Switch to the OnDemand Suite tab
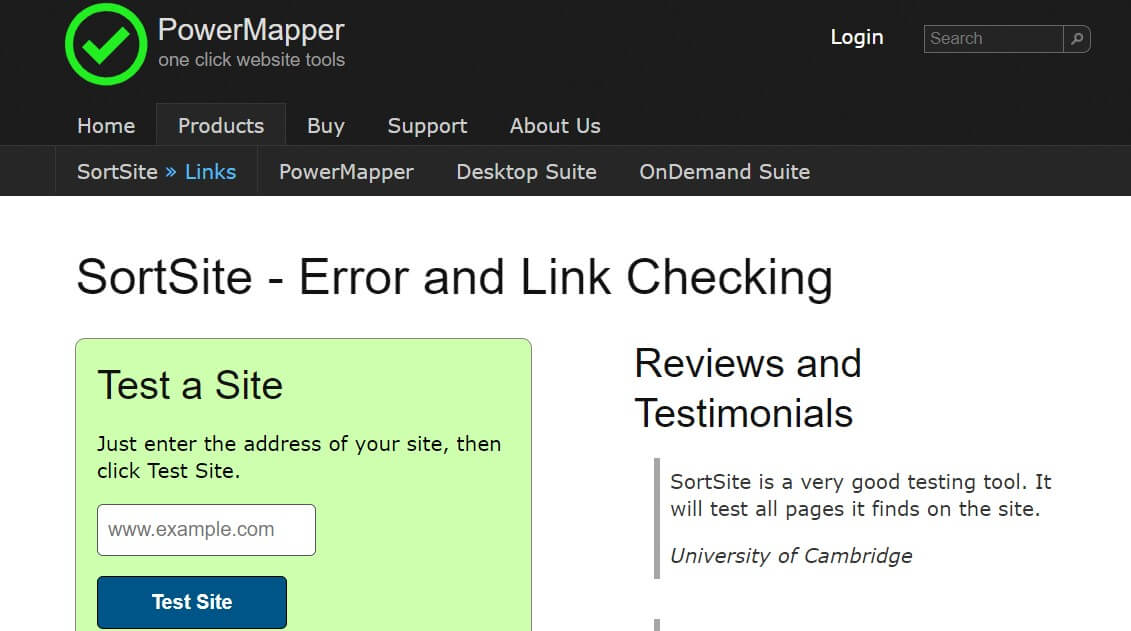This screenshot has height=631, width=1131. (x=724, y=172)
